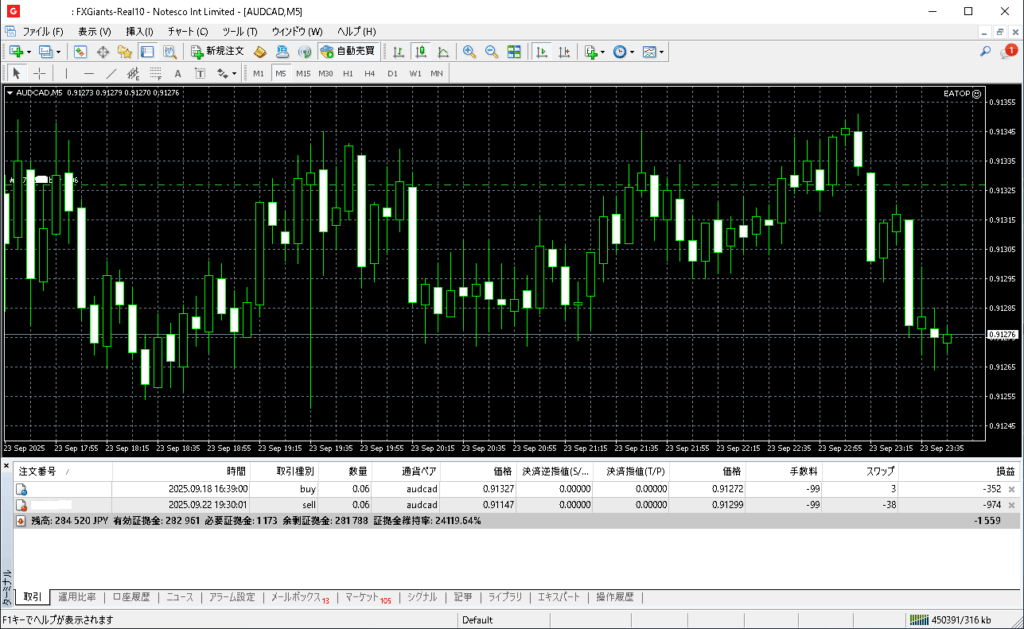1024x629 pixels.
Task: Sort orders by the 損益 column header
Action: tap(1003, 471)
